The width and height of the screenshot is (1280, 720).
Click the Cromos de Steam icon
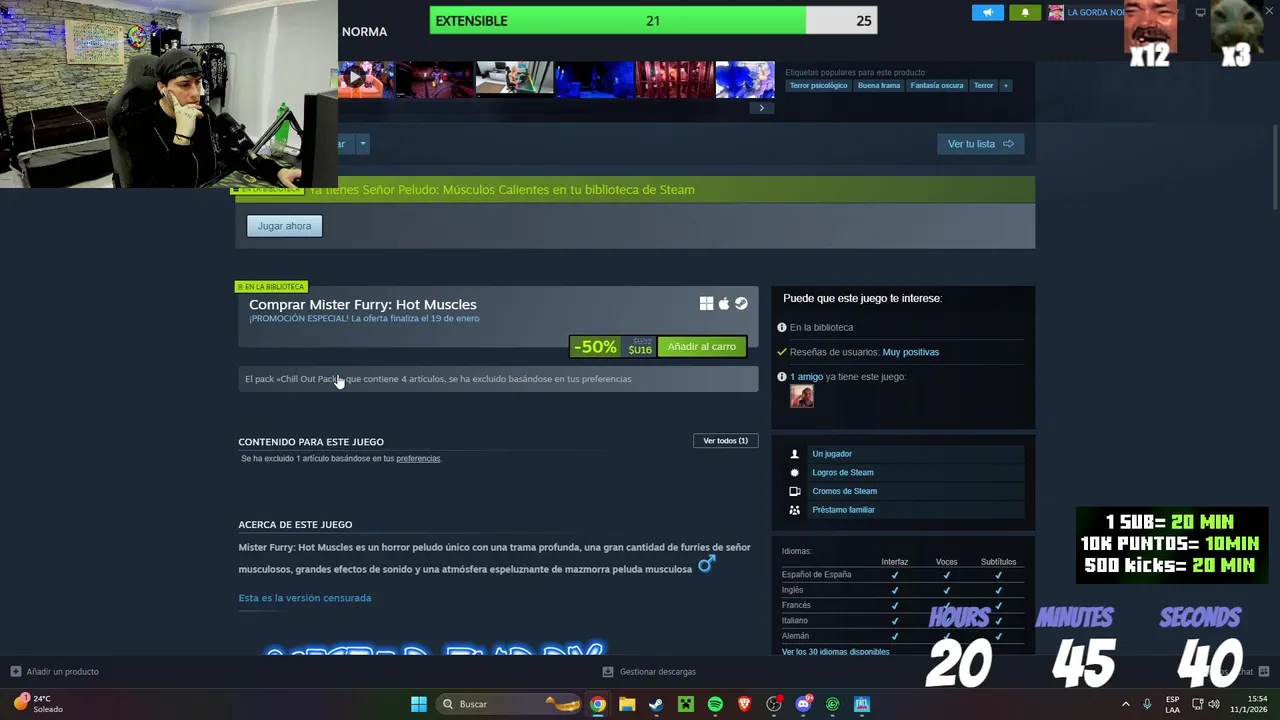(795, 491)
